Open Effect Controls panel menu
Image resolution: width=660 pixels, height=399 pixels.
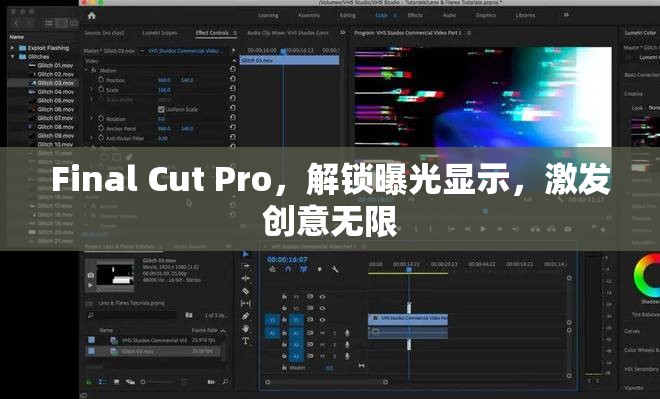tap(235, 33)
